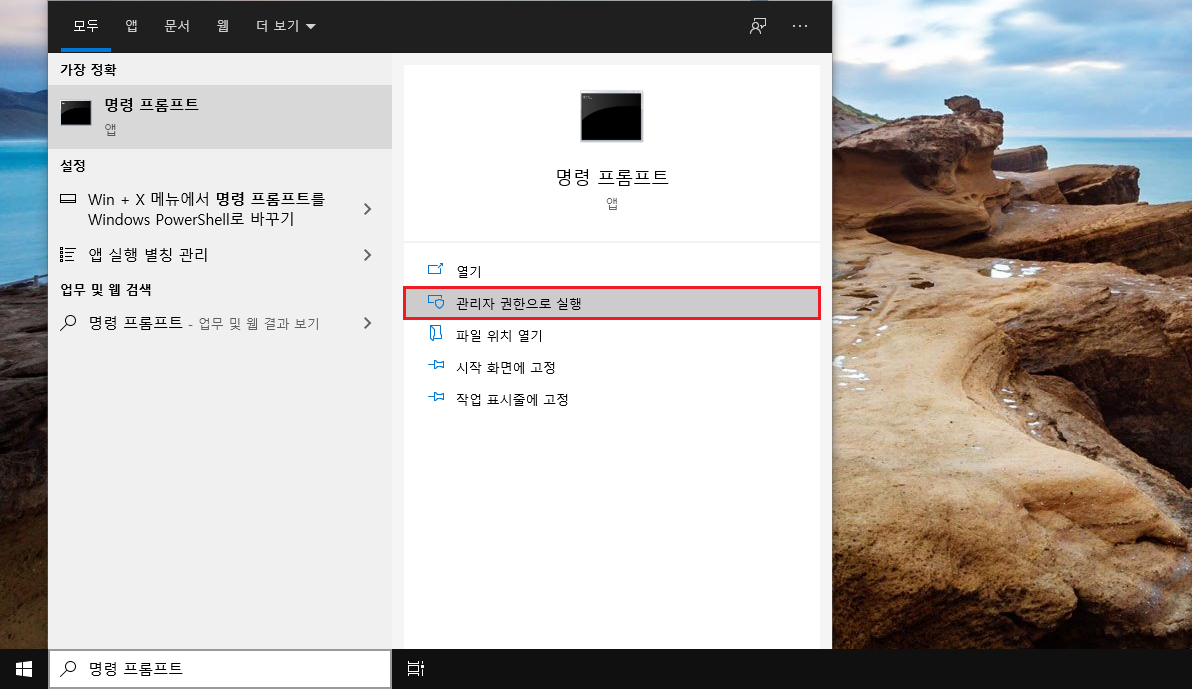Click the Command Prompt icon in best match
Screen dimensions: 1192x689
click(76, 113)
